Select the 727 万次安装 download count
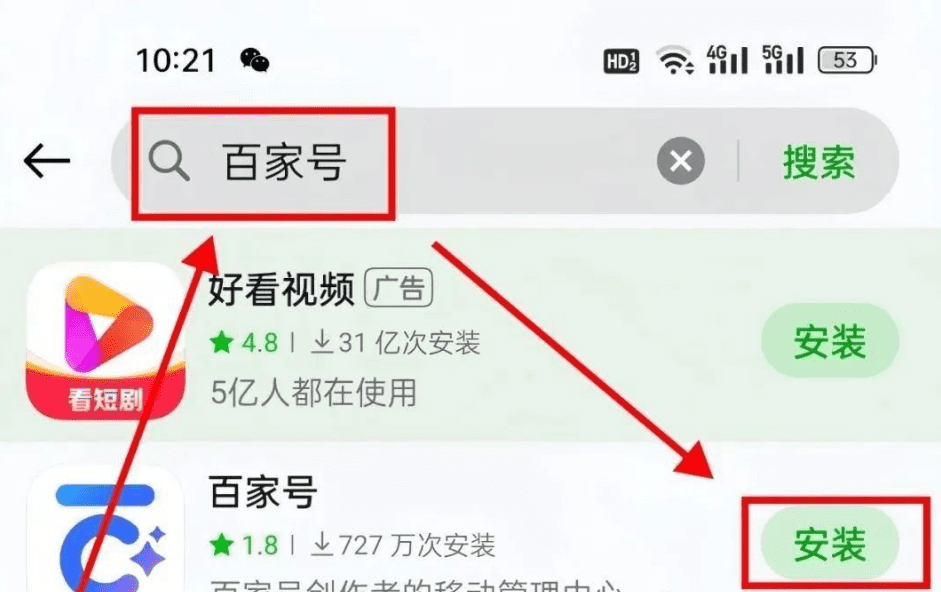This screenshot has width=941, height=592. coord(403,545)
